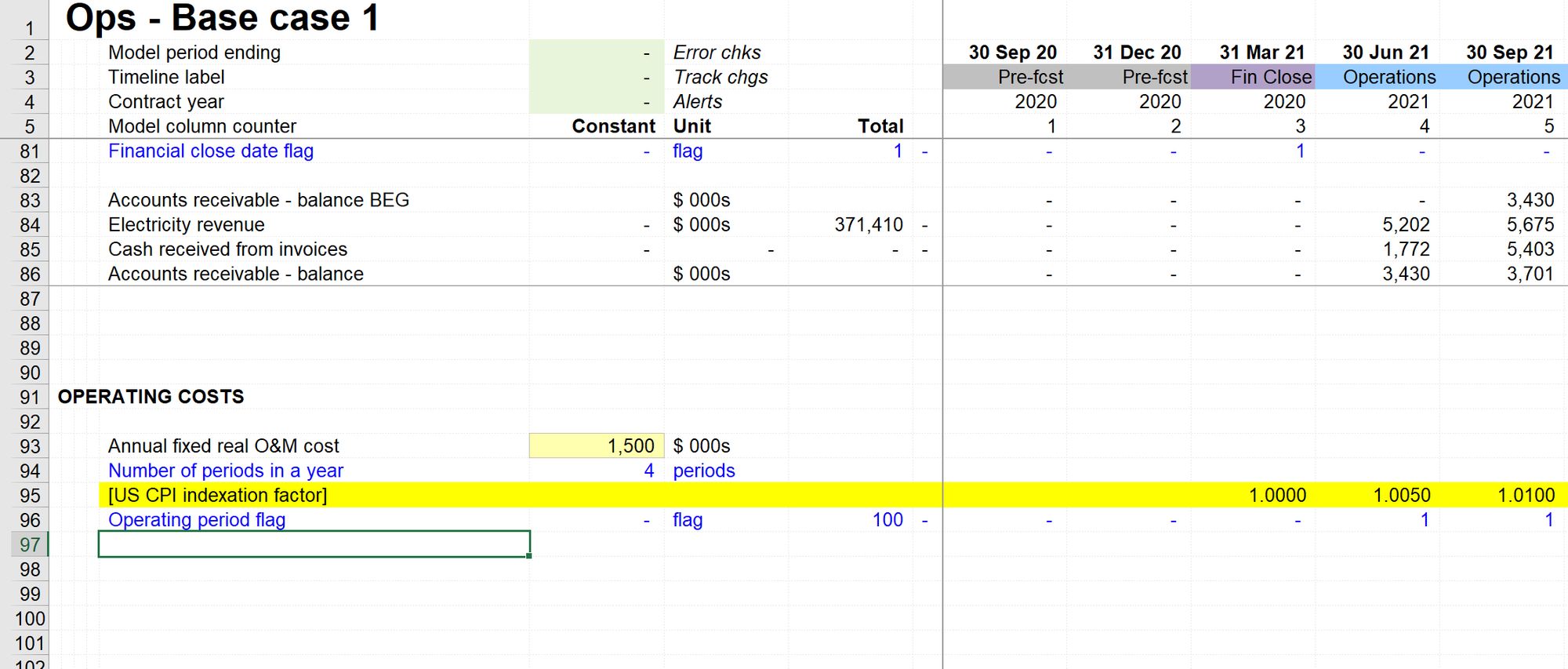Select indexation factor 1.0000
The width and height of the screenshot is (1568, 669).
[1278, 495]
